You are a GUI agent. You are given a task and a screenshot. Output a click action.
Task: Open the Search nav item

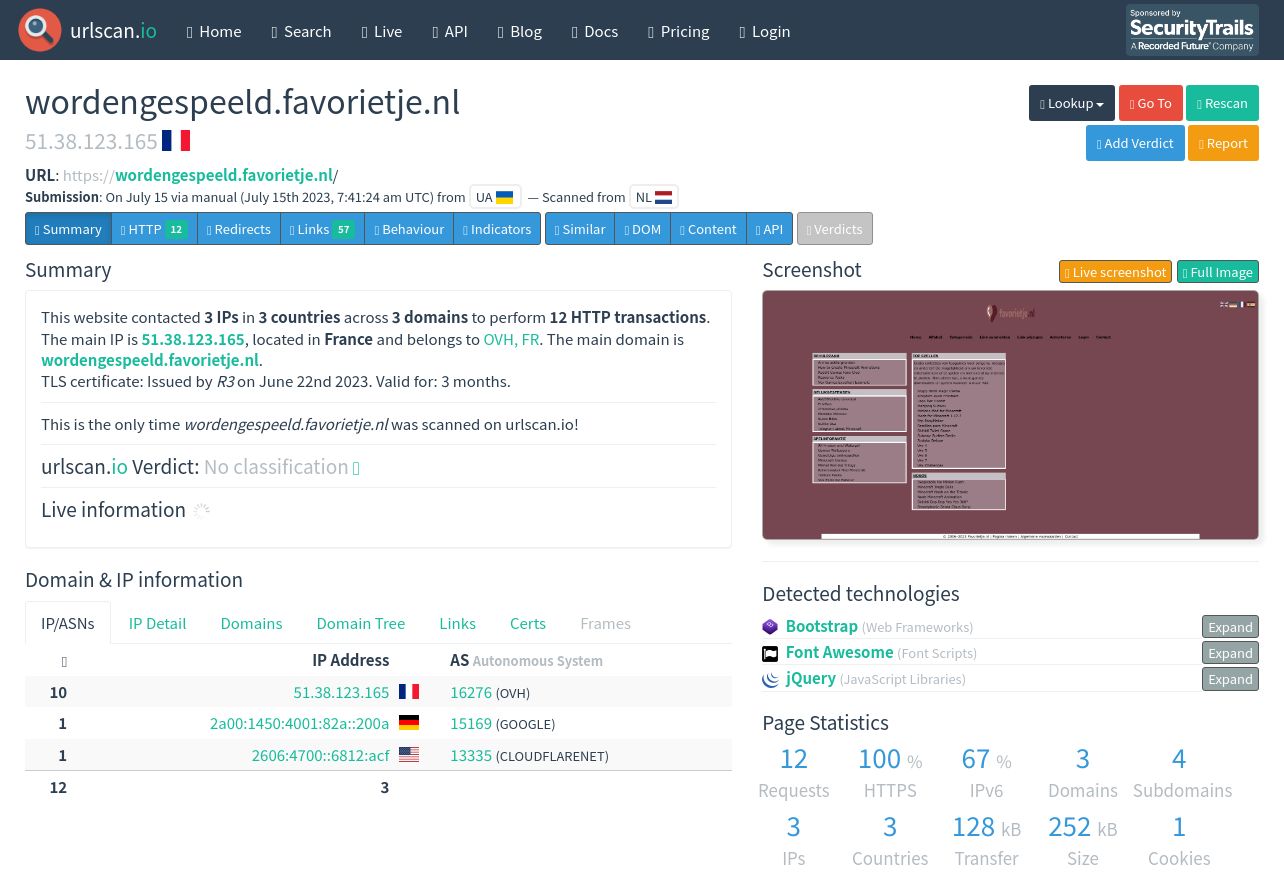[x=301, y=31]
